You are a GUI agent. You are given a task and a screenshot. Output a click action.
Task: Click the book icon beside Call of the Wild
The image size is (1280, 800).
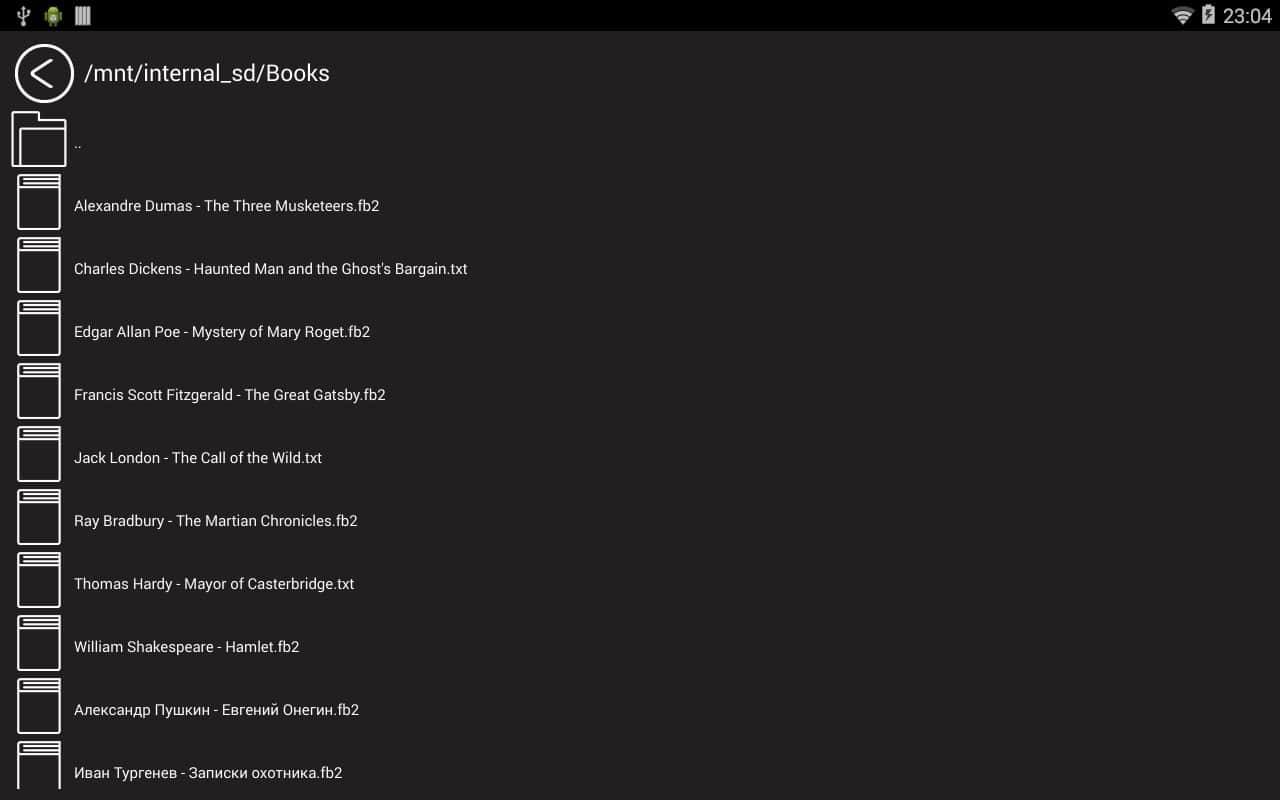pos(39,454)
